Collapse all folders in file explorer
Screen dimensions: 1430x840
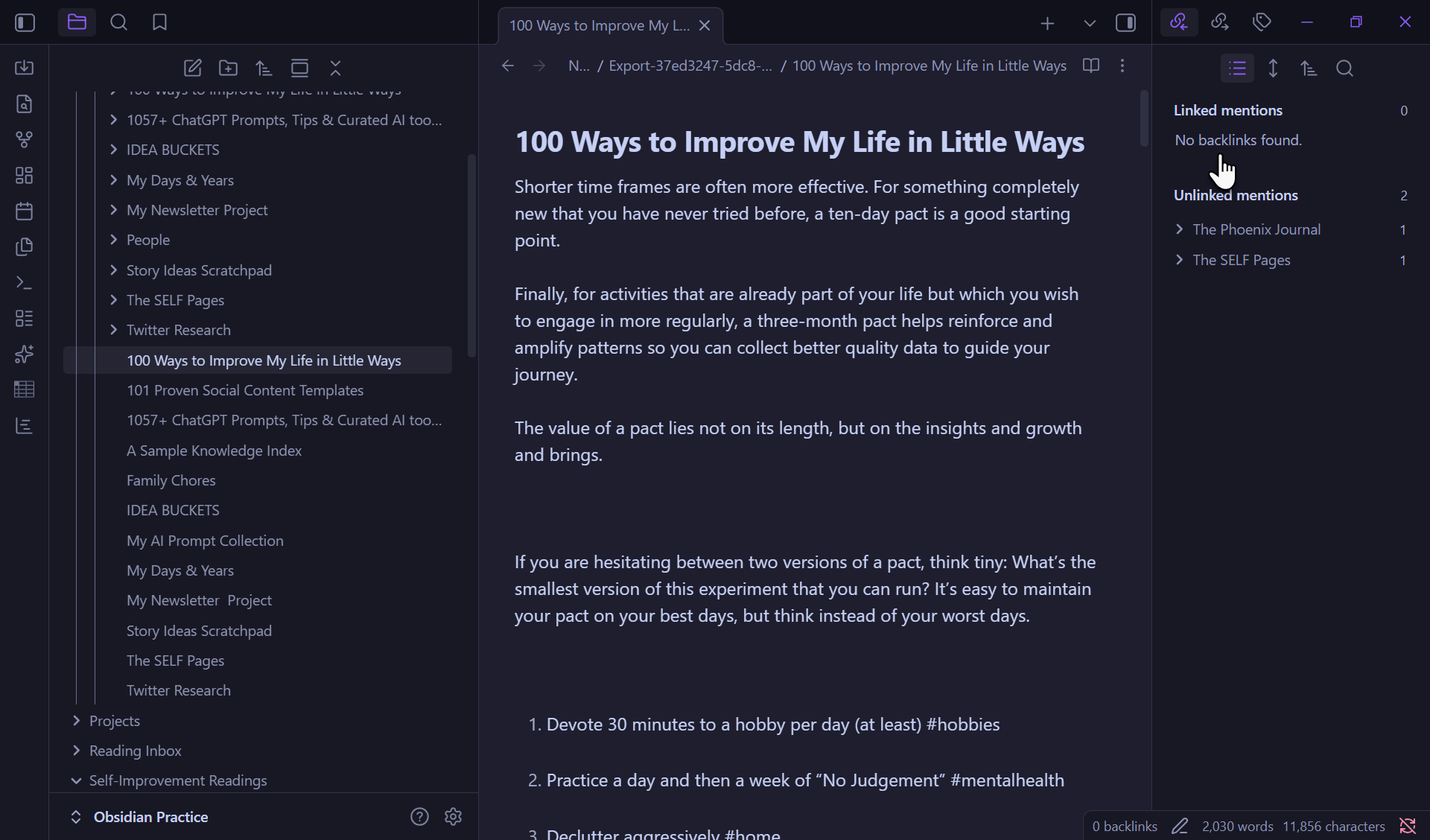[335, 68]
